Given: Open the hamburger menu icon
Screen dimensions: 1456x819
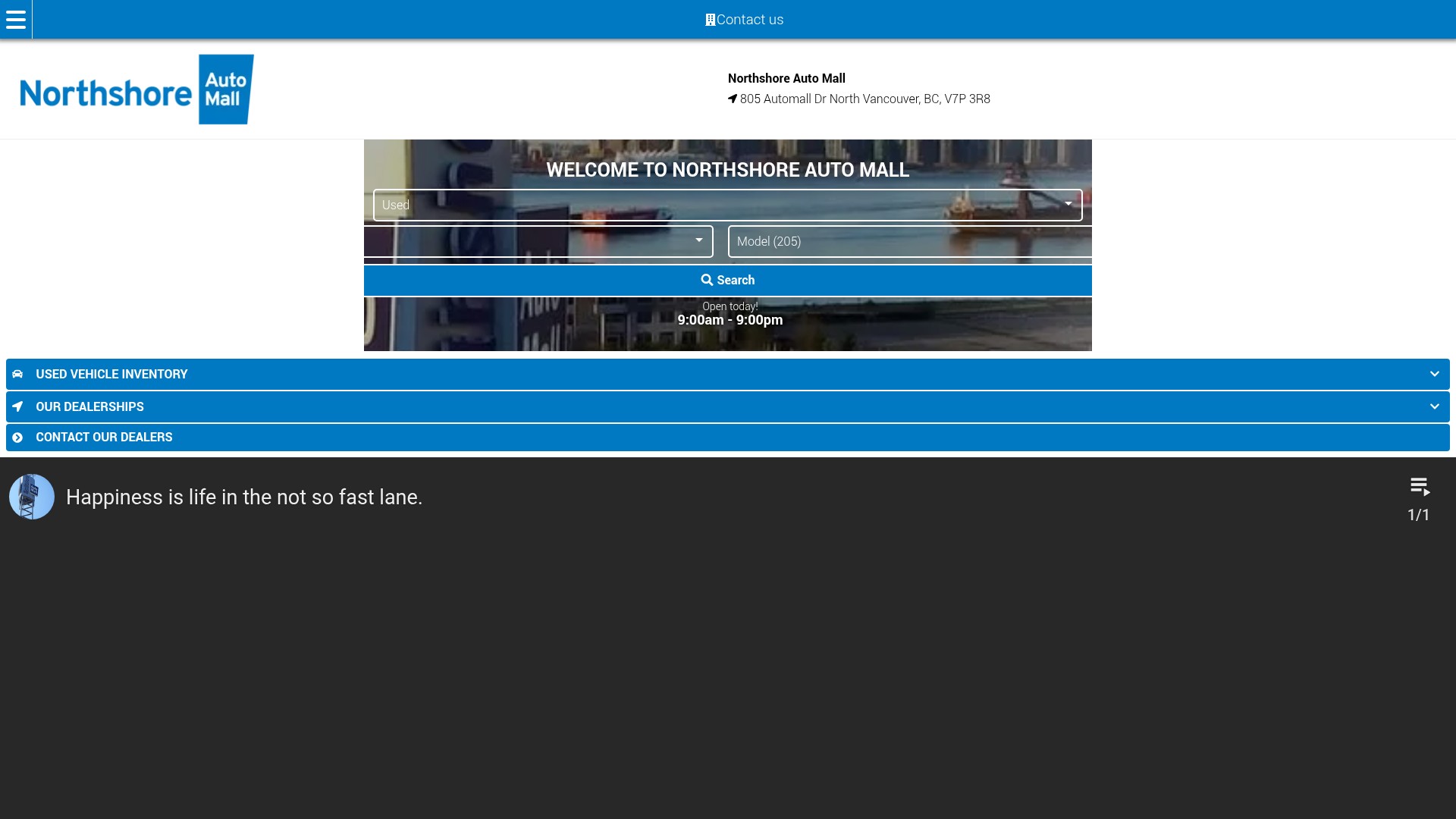Looking at the screenshot, I should pyautogui.click(x=16, y=20).
